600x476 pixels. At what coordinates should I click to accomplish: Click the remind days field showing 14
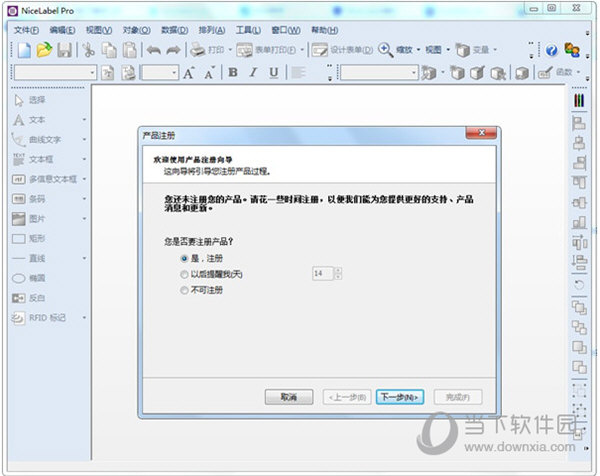(323, 274)
